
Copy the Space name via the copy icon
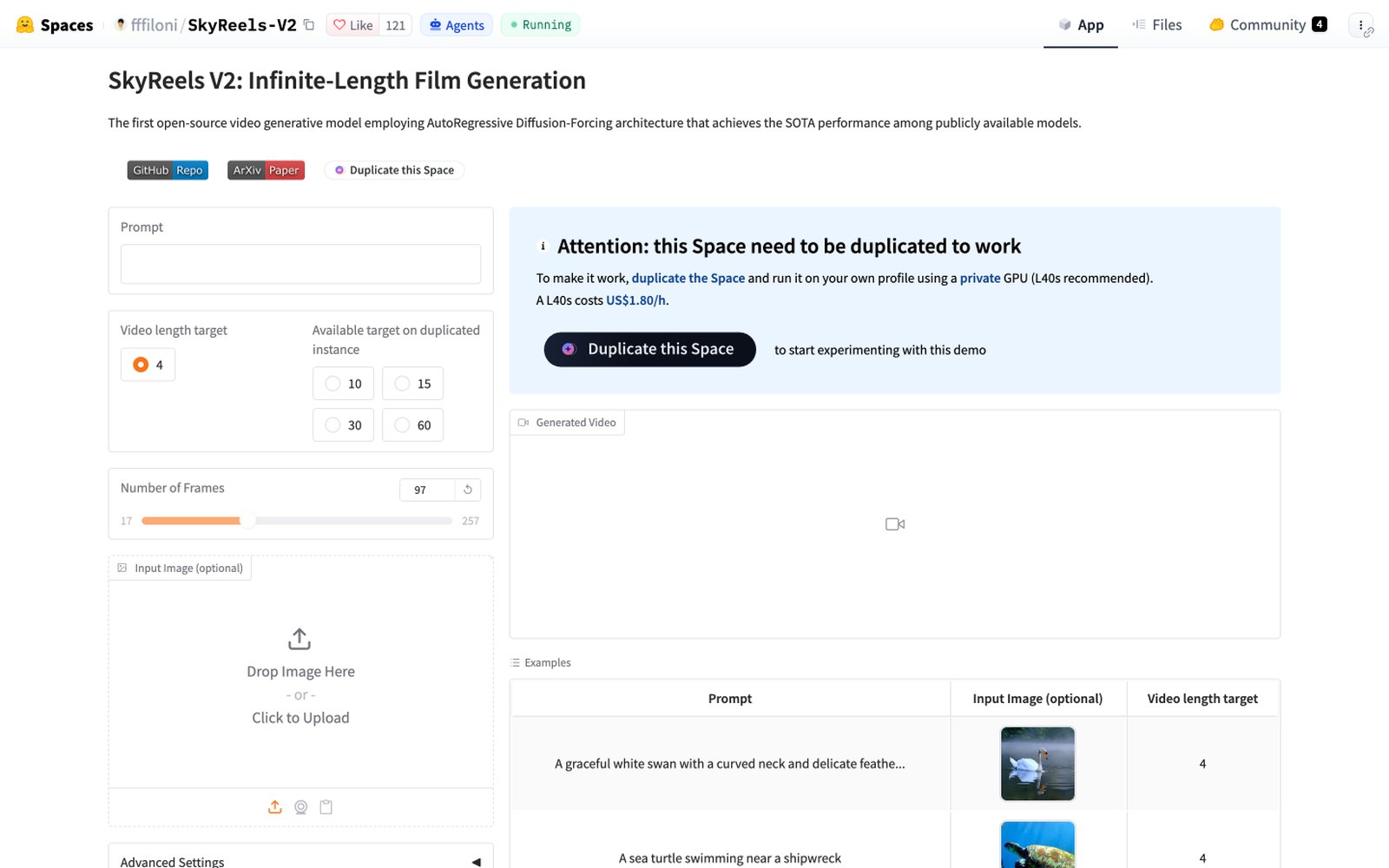309,25
